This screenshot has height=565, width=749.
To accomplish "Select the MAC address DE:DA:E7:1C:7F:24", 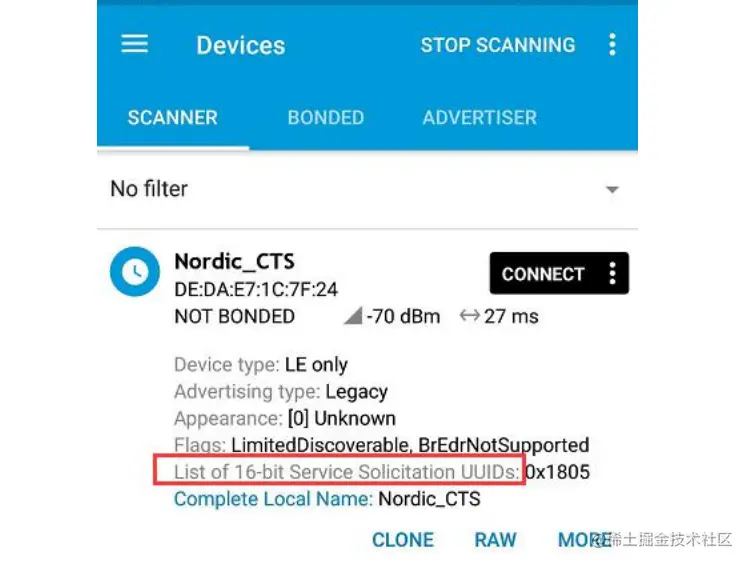I will 256,289.
